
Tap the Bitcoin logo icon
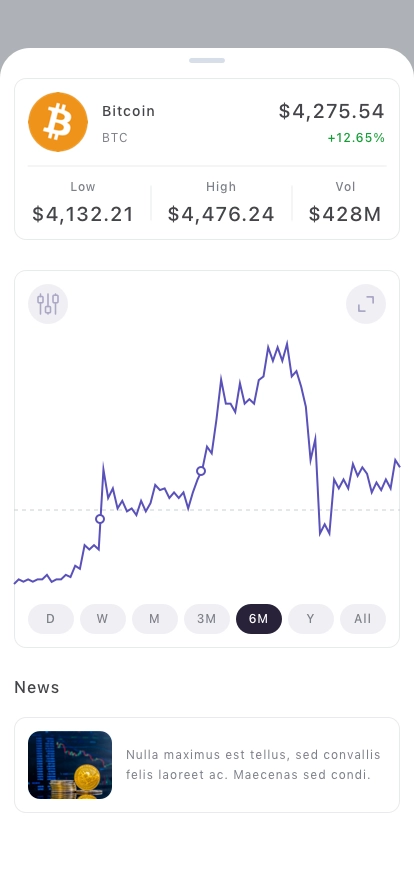58,122
